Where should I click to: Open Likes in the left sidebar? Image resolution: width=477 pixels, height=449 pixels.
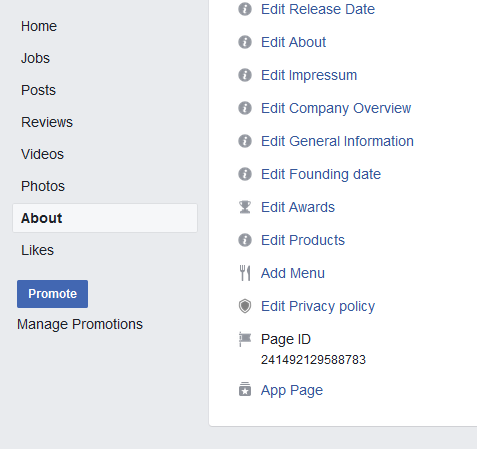tap(37, 250)
